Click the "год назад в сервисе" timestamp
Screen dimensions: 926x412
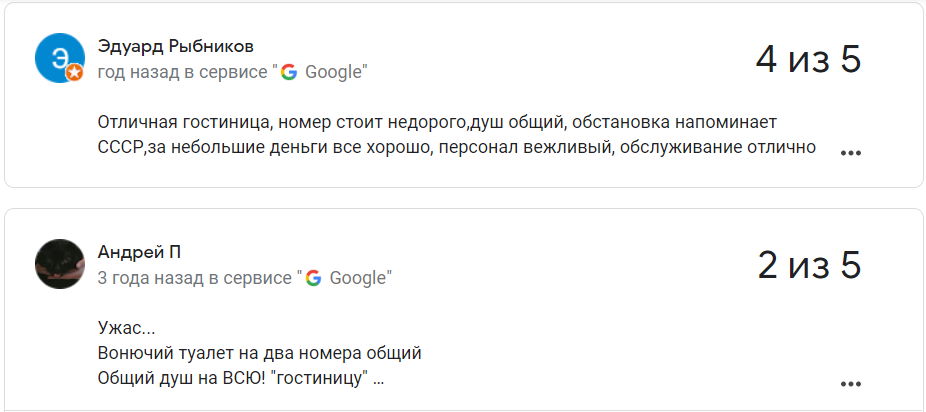[x=184, y=72]
